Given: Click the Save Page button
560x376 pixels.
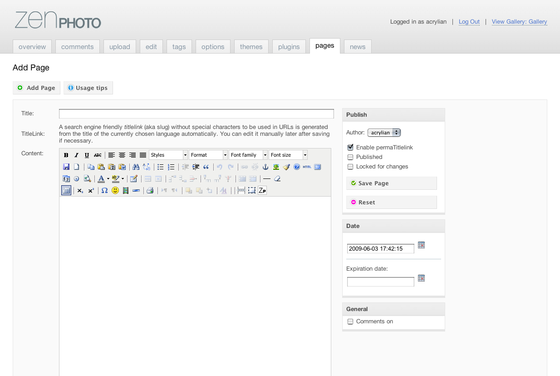Looking at the screenshot, I should point(391,183).
